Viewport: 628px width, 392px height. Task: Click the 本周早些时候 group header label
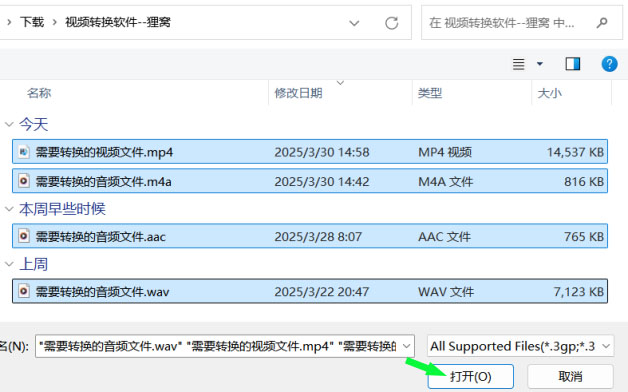[62, 209]
